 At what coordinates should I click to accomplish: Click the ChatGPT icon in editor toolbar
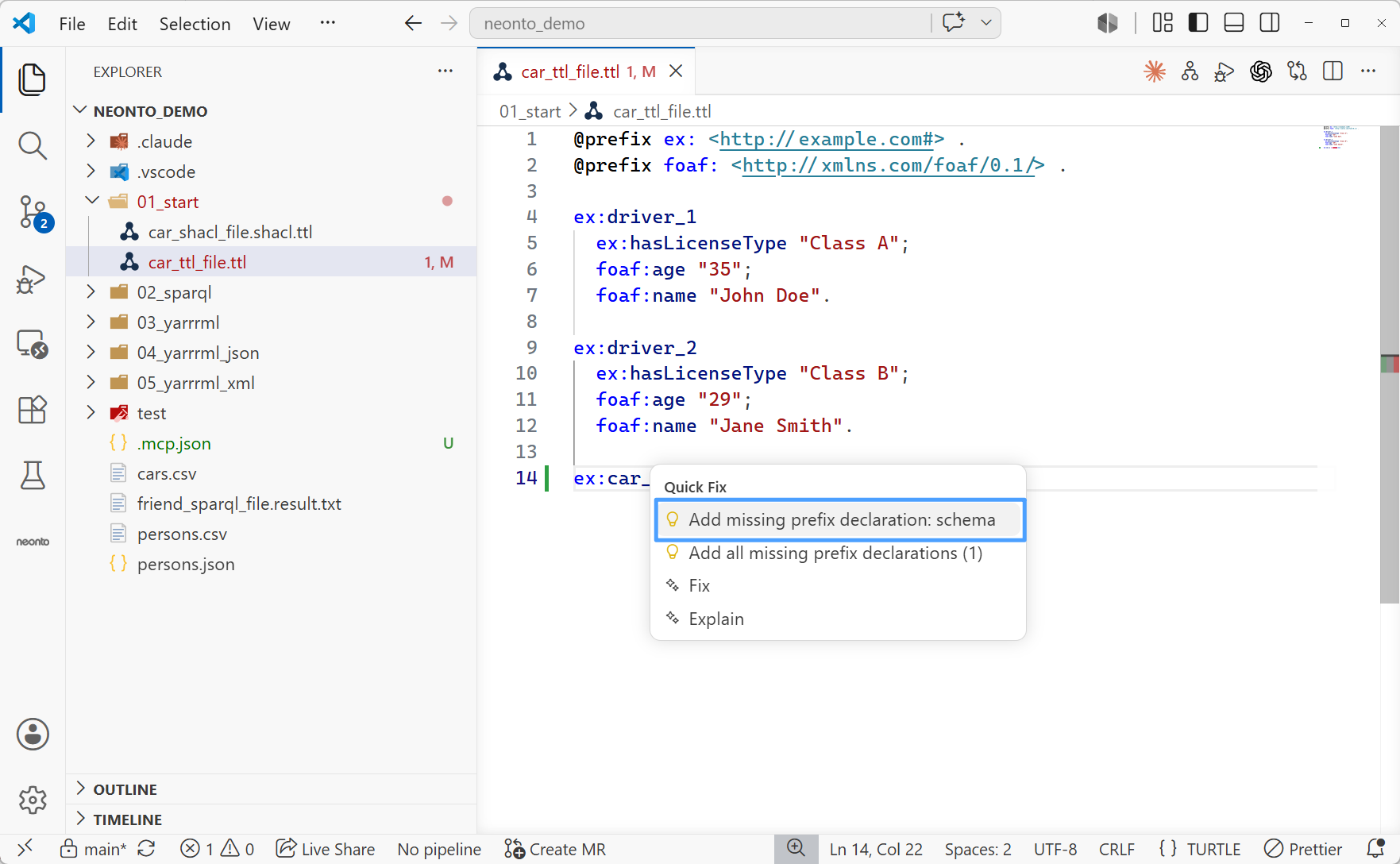[x=1260, y=71]
